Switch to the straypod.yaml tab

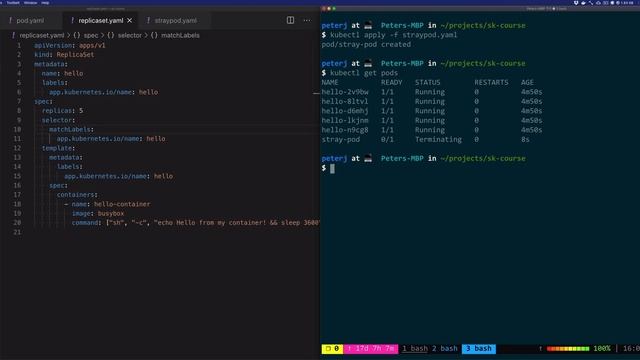click(x=176, y=20)
